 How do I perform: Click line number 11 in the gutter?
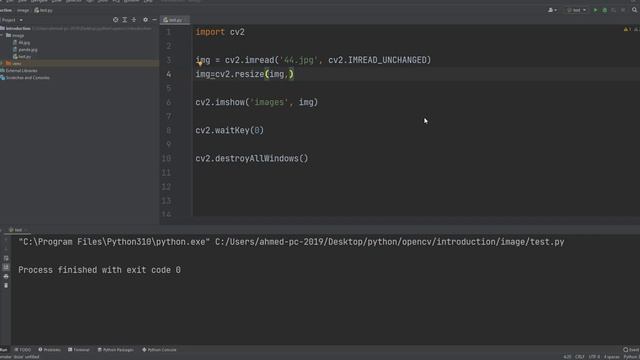[167, 172]
